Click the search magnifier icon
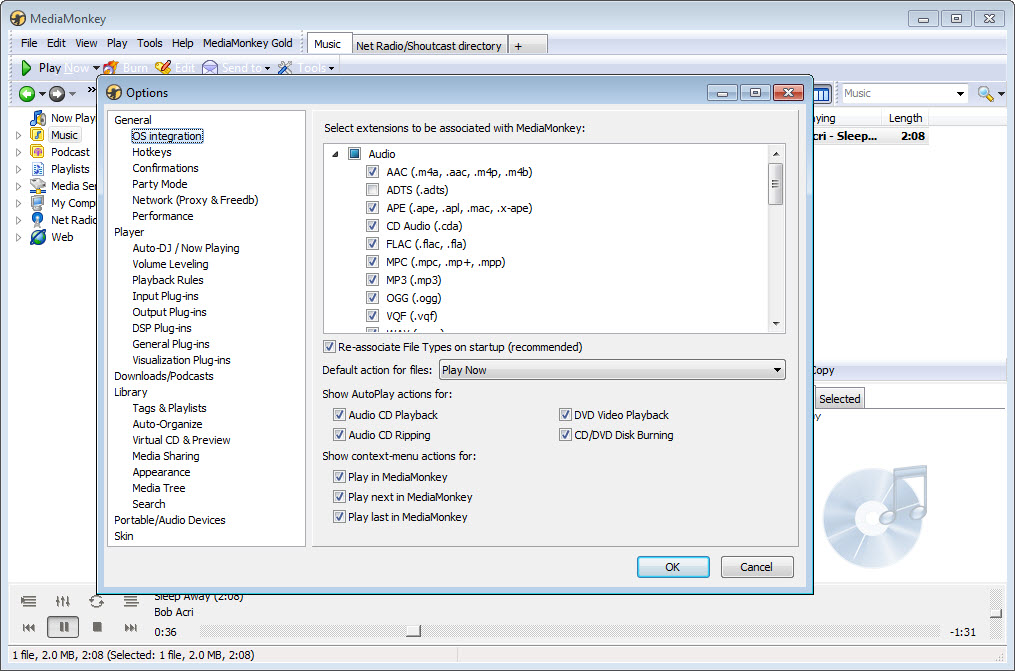 (x=985, y=94)
